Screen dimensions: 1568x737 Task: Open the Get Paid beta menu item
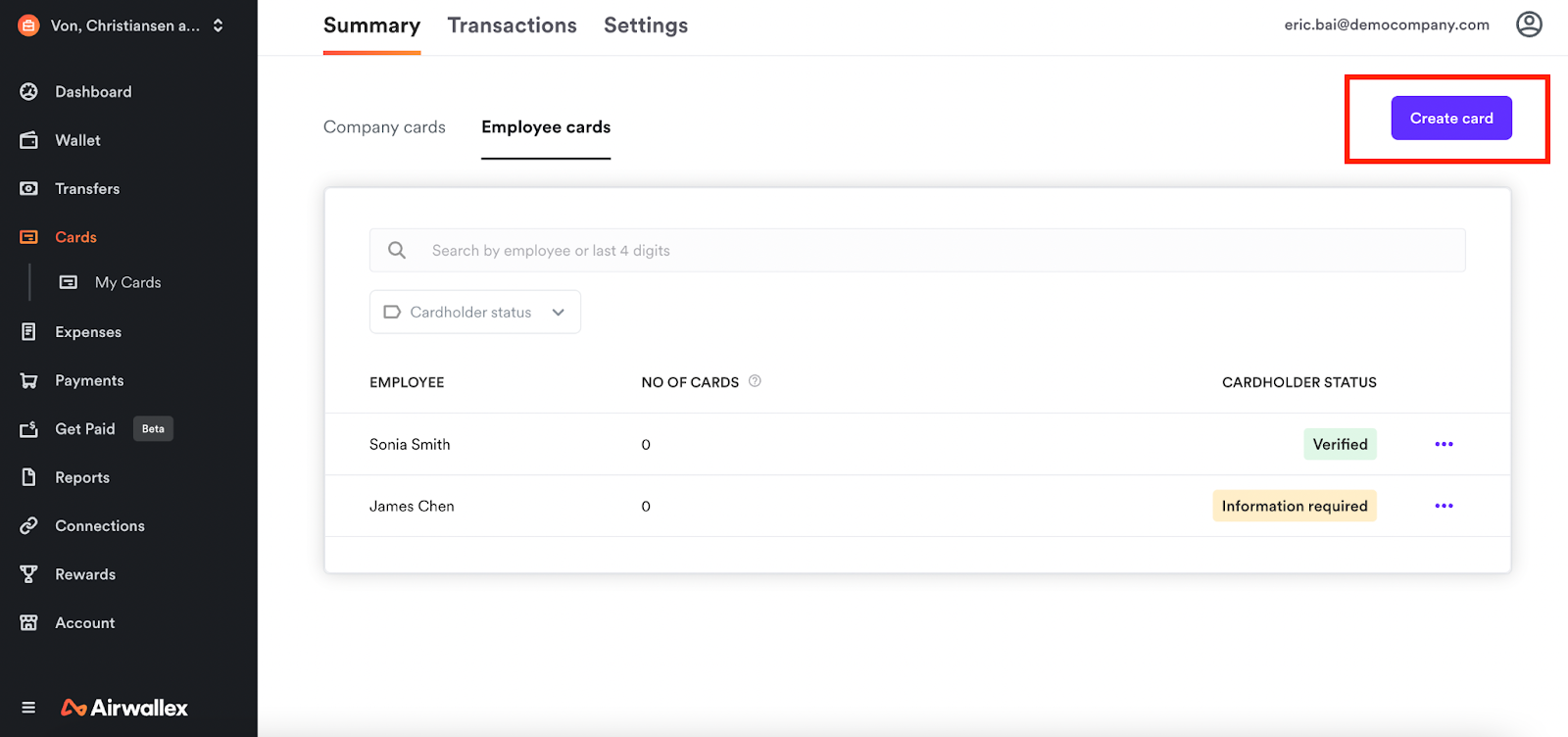pyautogui.click(x=85, y=429)
